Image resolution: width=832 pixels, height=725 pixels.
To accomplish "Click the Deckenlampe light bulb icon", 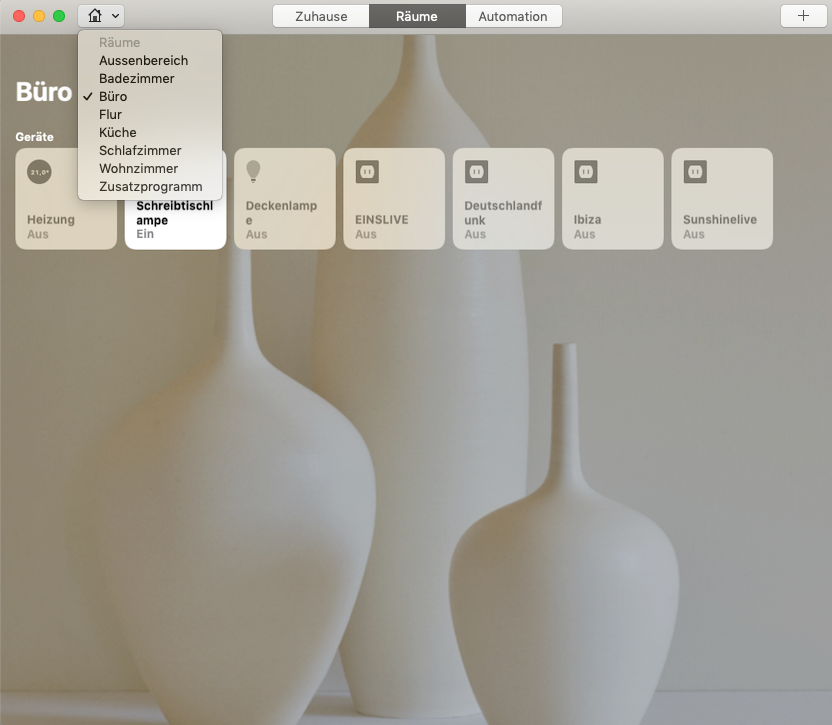I will coord(254,171).
